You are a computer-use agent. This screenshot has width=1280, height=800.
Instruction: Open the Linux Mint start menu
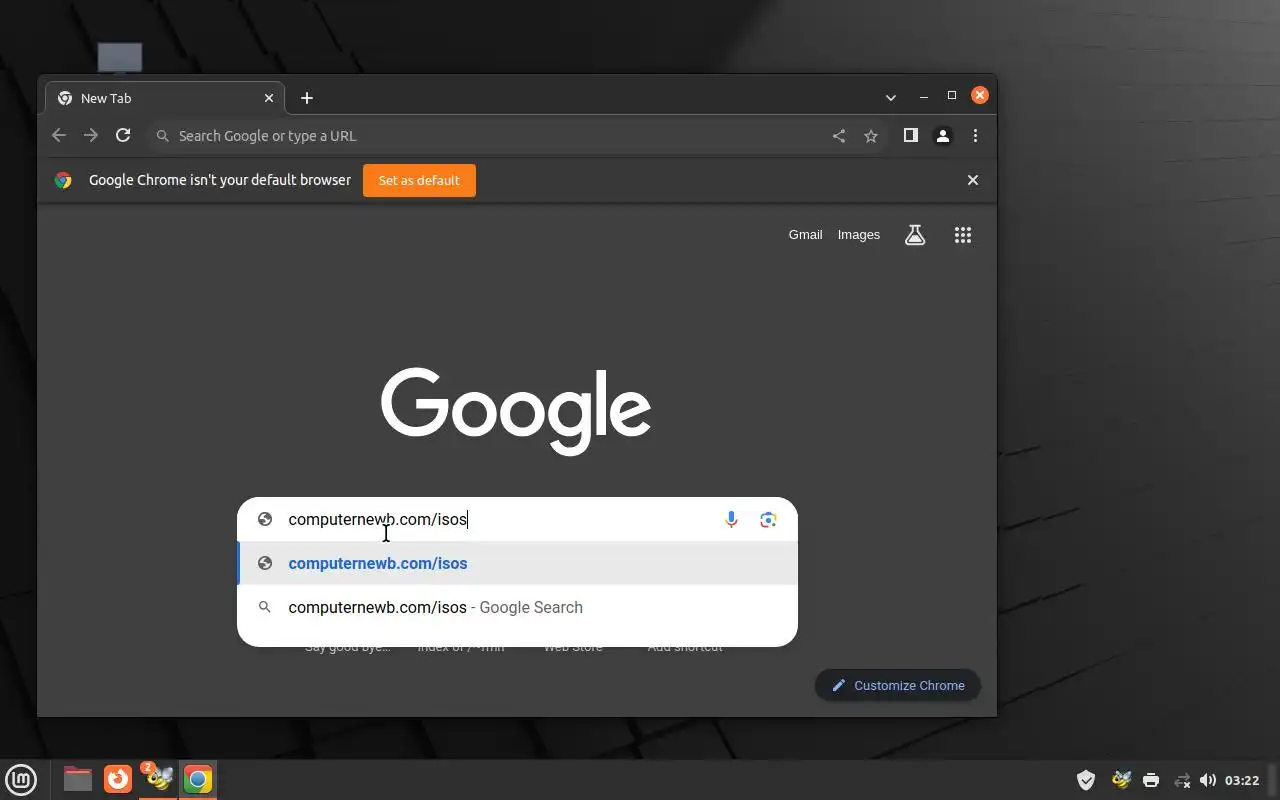(21, 779)
